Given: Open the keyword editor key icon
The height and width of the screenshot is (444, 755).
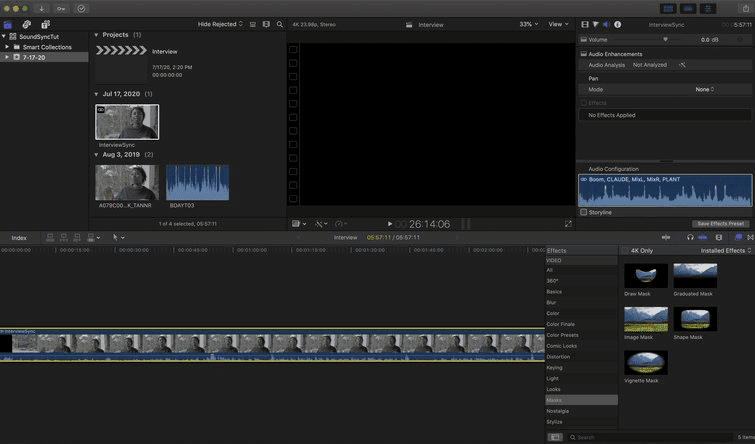Looking at the screenshot, I should (x=61, y=8).
